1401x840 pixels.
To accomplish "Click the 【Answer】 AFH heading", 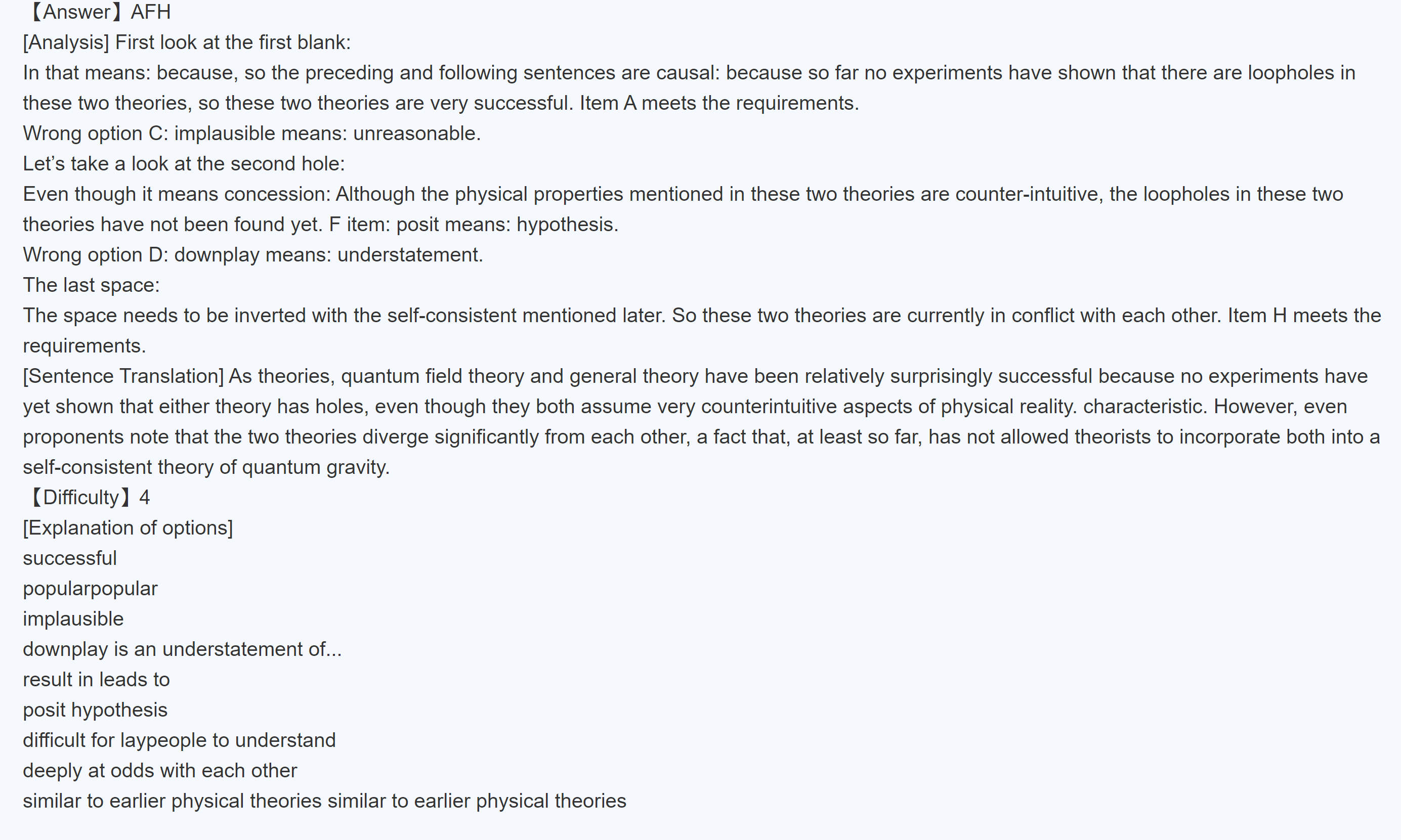I will tap(100, 12).
